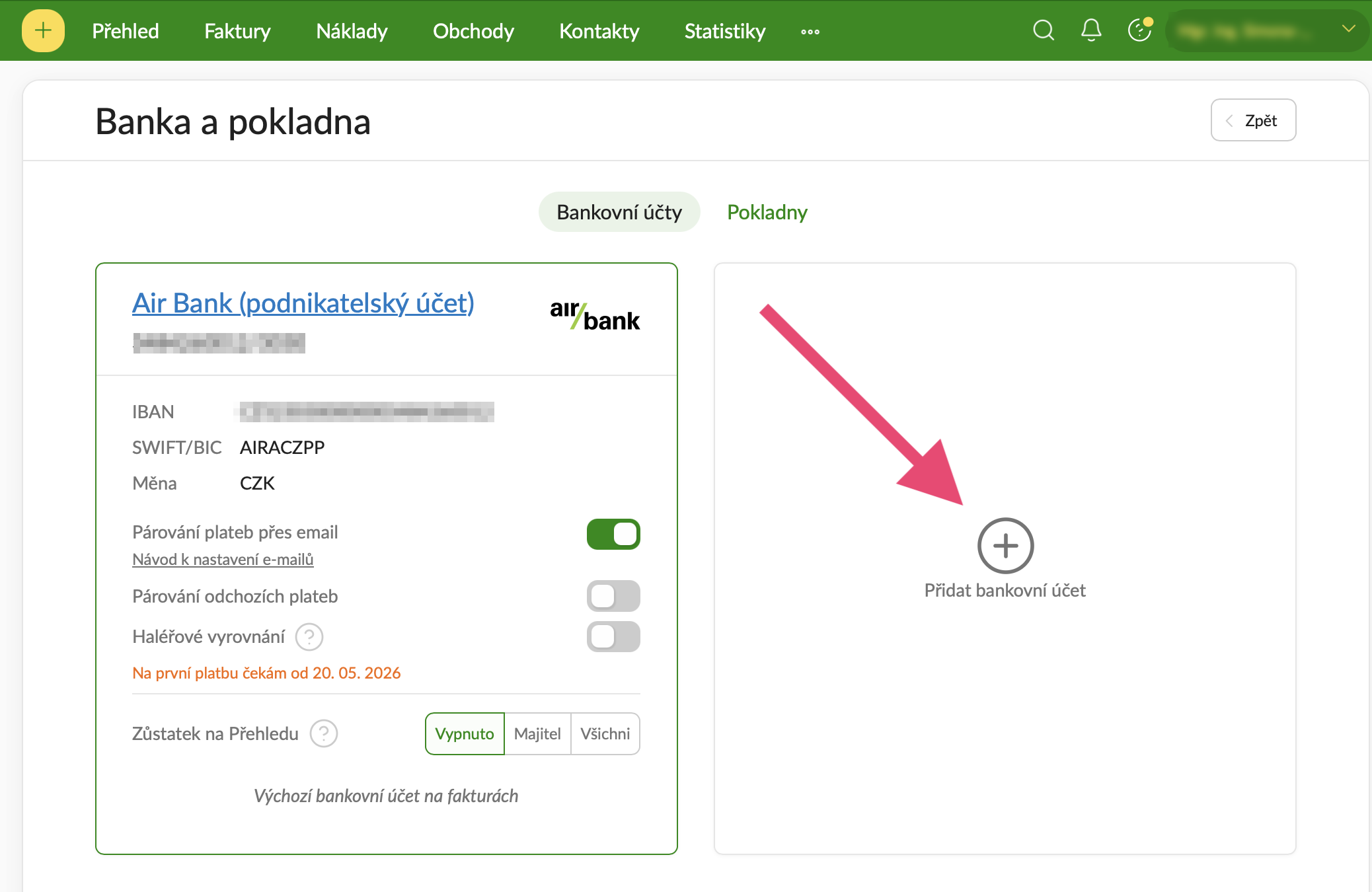The width and height of the screenshot is (1372, 892).
Task: Turn on Haléřové vyrovnání switch
Action: click(x=613, y=637)
